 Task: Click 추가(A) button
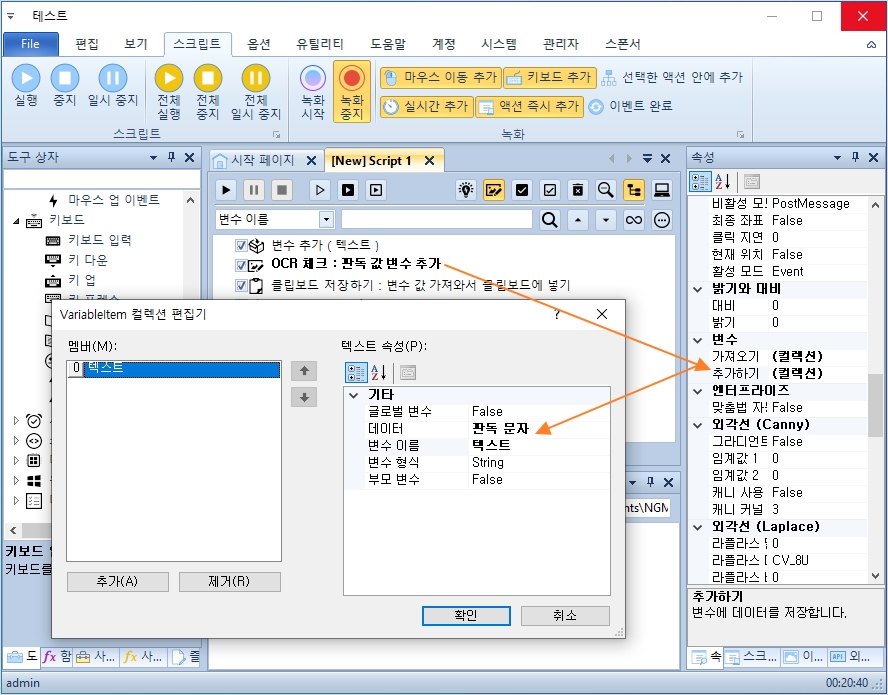[117, 582]
